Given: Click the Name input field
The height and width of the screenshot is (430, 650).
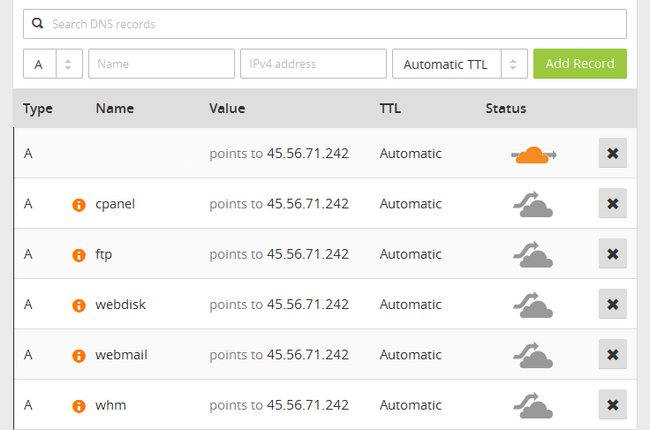Looking at the screenshot, I should pyautogui.click(x=161, y=64).
